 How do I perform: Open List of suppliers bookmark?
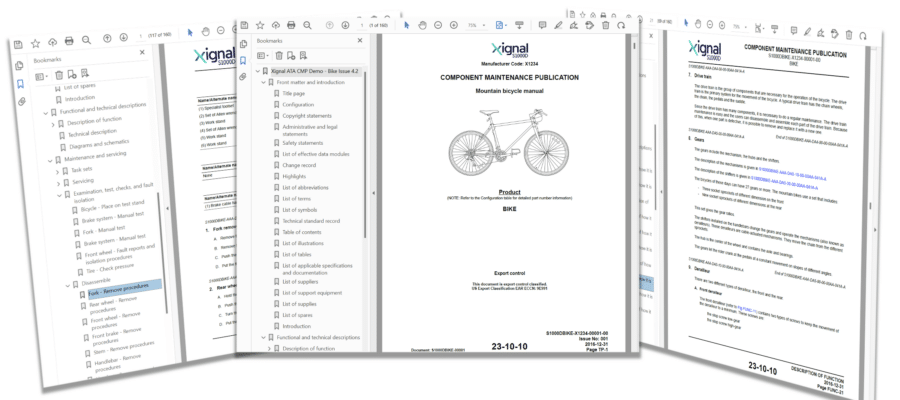pos(300,282)
